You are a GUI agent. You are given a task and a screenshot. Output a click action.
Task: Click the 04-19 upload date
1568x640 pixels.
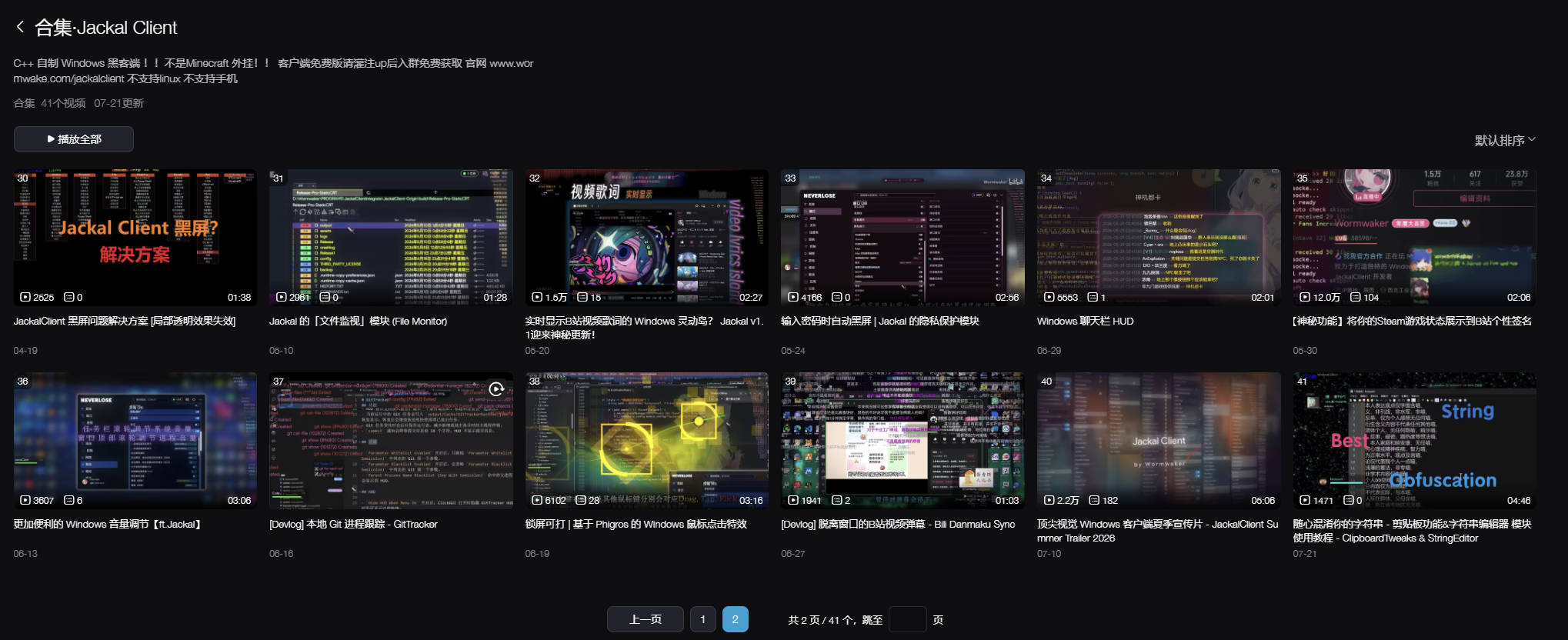(x=25, y=350)
